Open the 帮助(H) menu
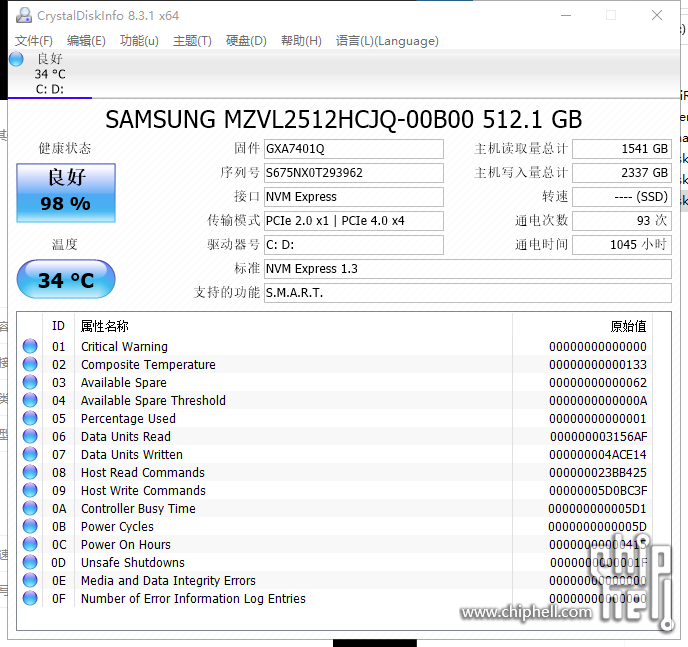The image size is (688, 647). 301,41
